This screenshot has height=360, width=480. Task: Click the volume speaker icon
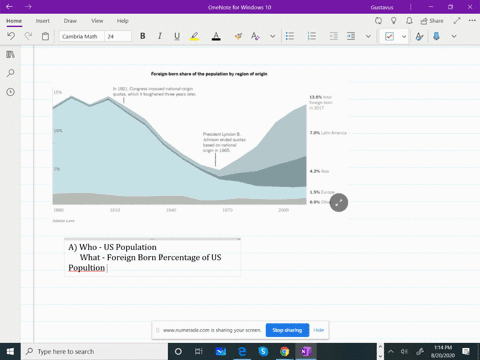pos(404,351)
